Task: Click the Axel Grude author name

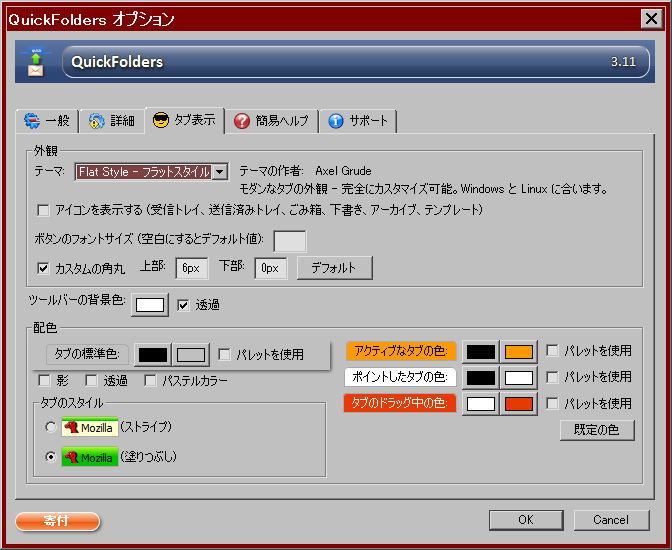Action: [x=343, y=171]
